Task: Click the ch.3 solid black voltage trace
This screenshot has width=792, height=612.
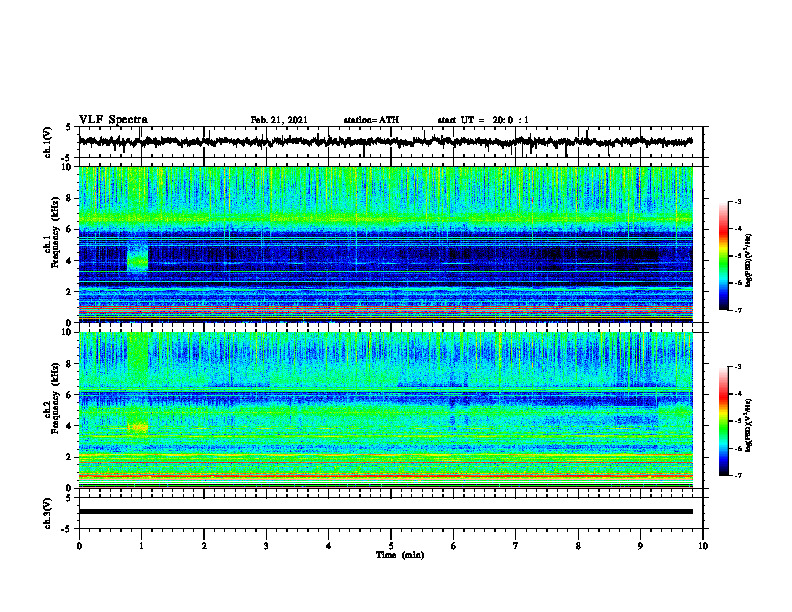Action: [385, 512]
